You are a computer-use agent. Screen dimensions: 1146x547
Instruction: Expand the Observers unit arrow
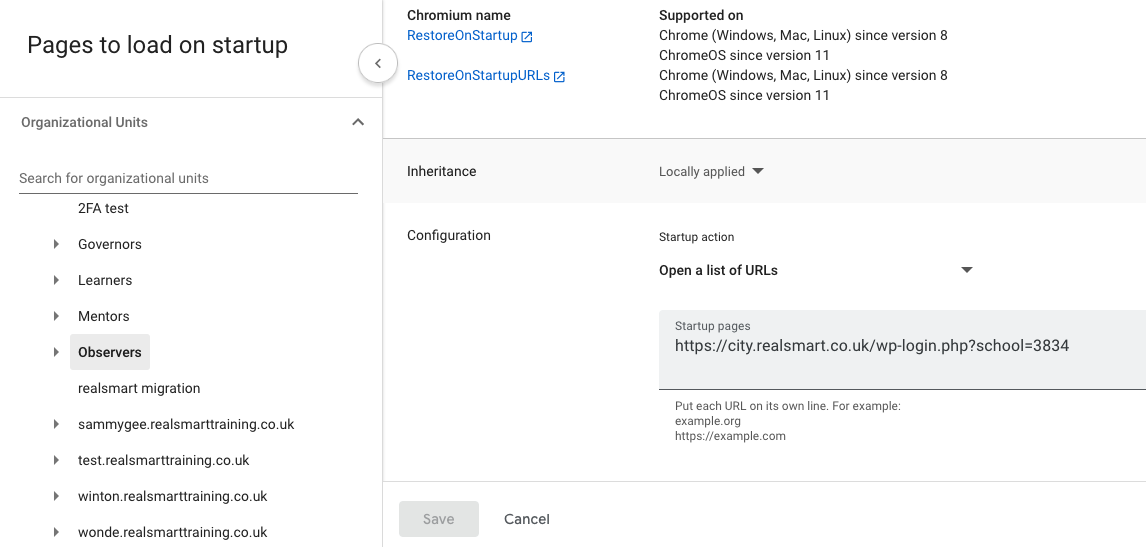tap(57, 352)
